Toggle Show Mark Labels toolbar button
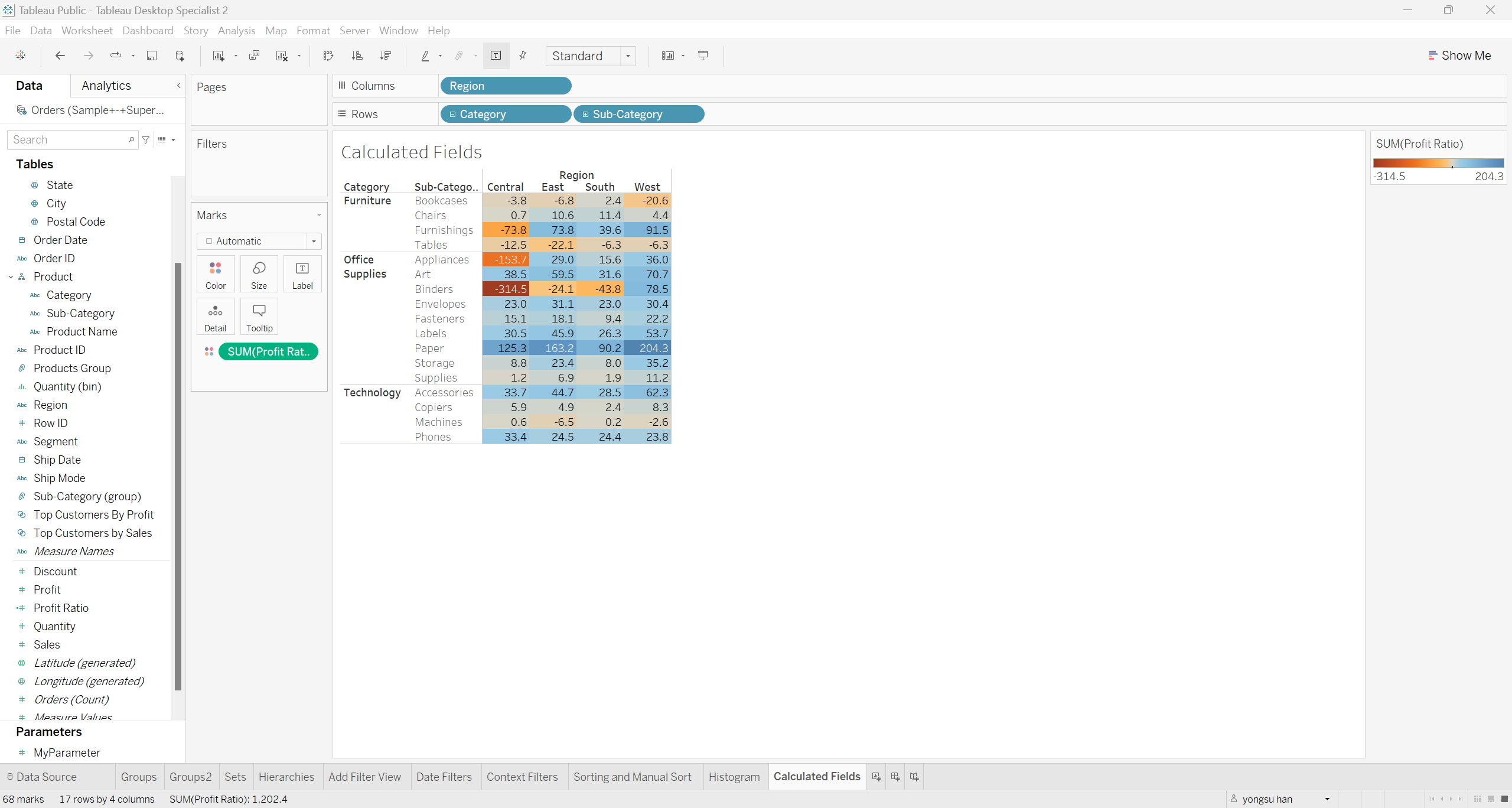 (x=496, y=56)
